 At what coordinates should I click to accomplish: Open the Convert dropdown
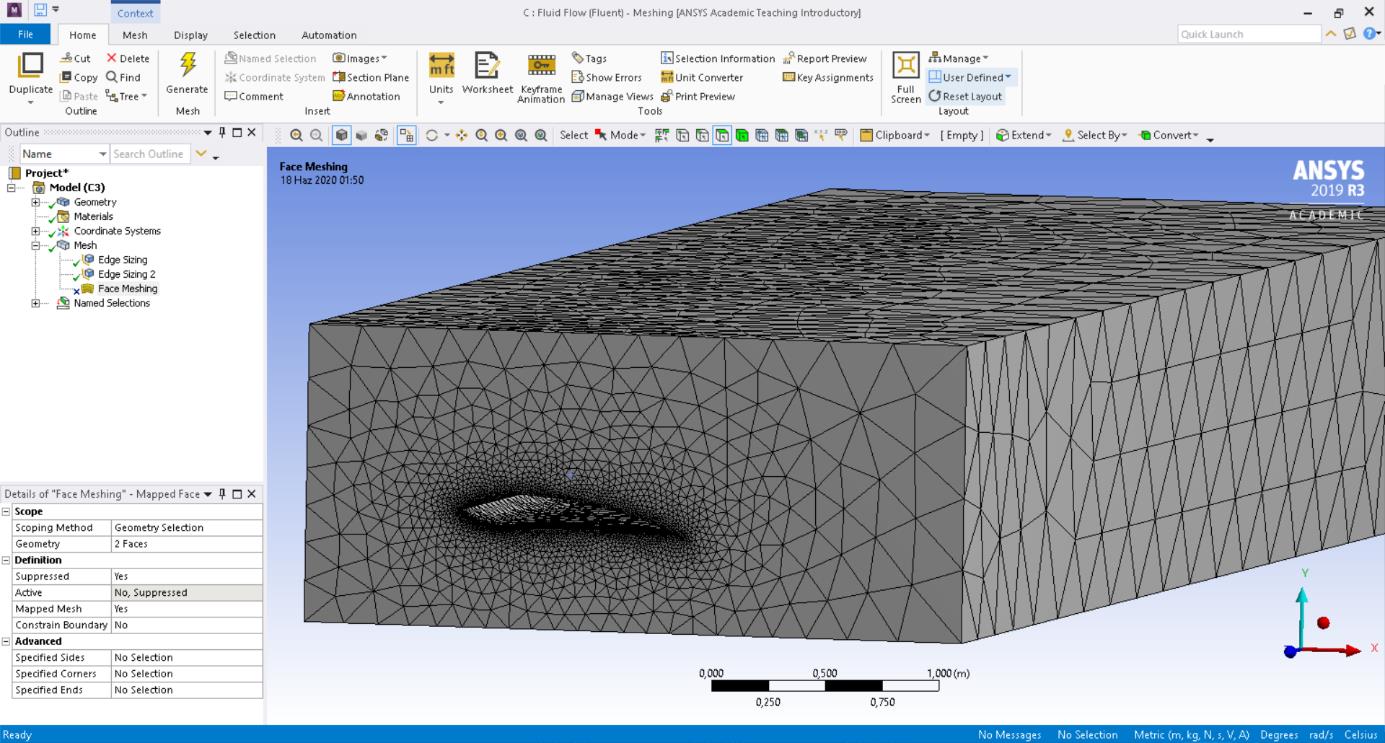[1168, 135]
